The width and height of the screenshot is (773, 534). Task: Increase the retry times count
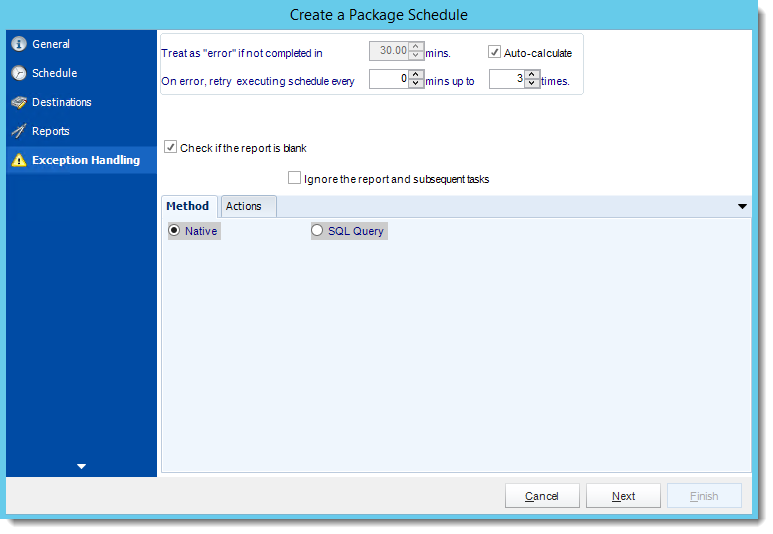[531, 74]
